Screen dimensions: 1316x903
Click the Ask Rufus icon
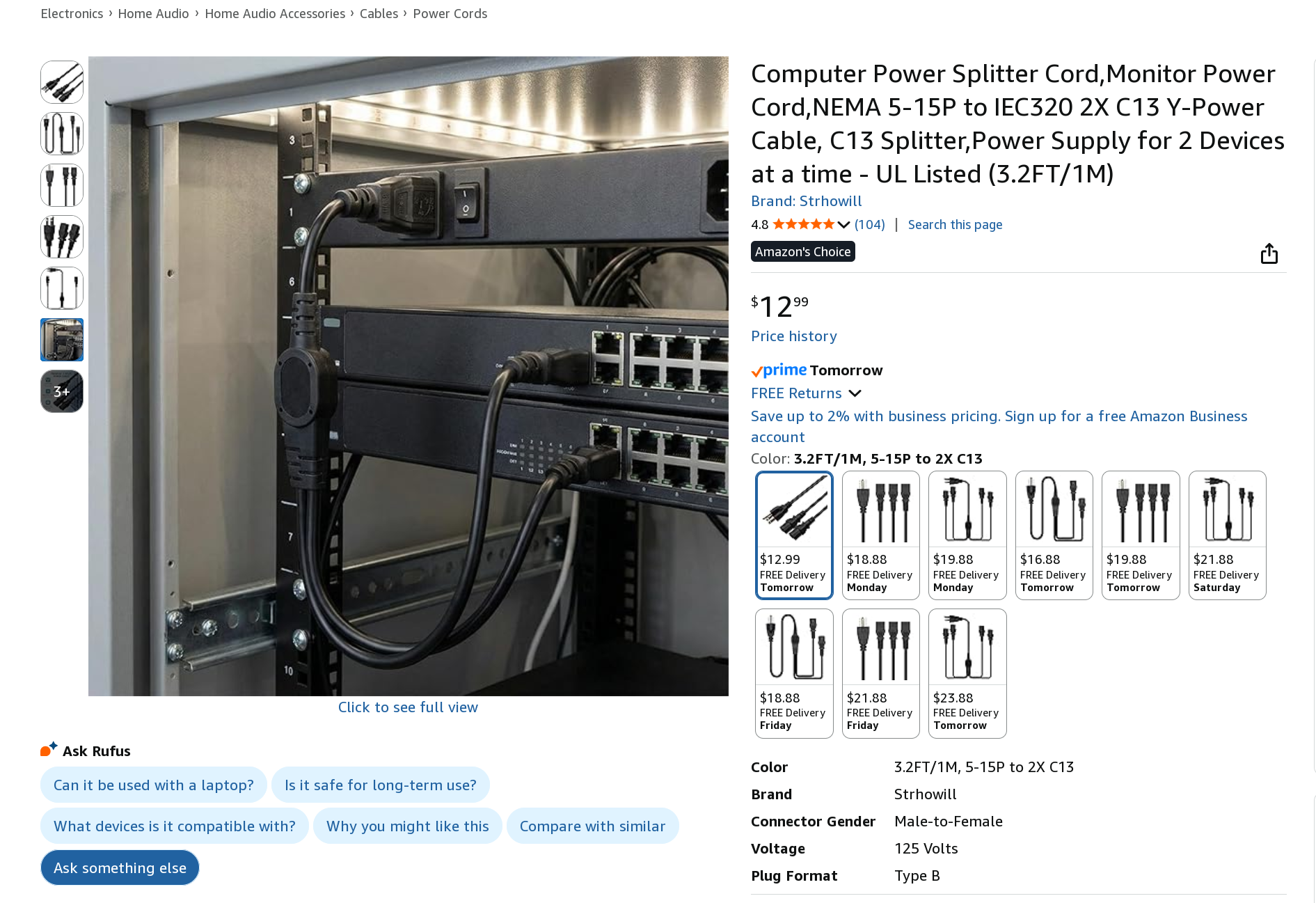click(48, 750)
